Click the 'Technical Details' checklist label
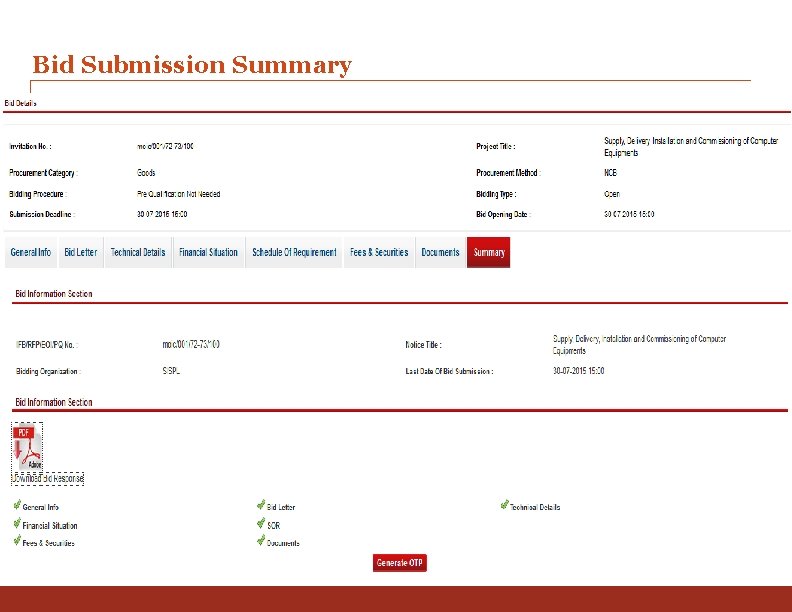 pyautogui.click(x=535, y=507)
